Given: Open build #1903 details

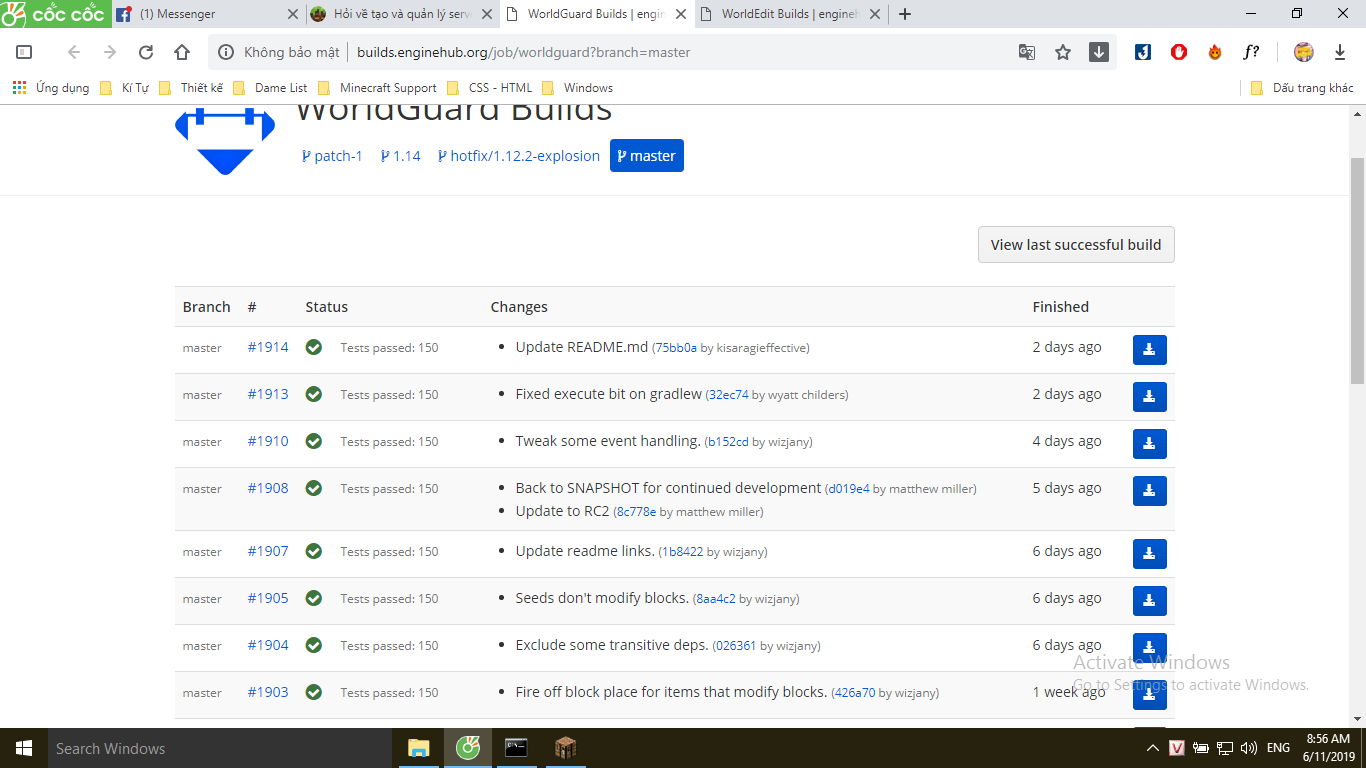Looking at the screenshot, I should point(268,692).
